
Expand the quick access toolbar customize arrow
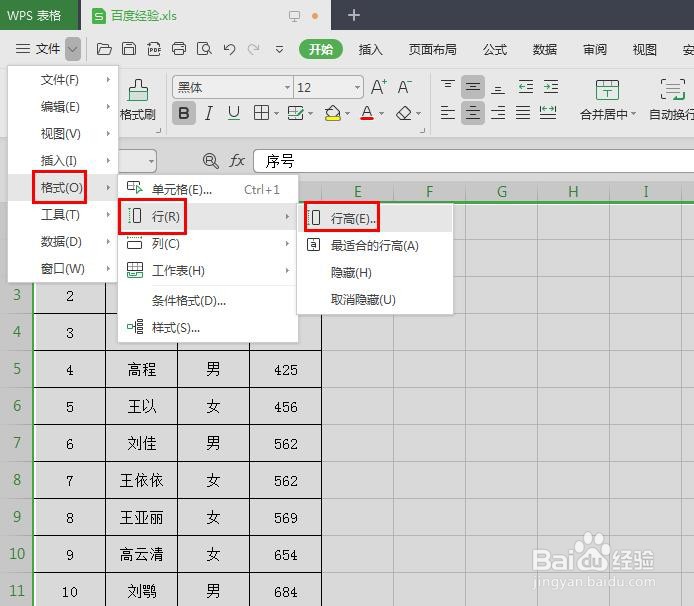click(x=279, y=50)
